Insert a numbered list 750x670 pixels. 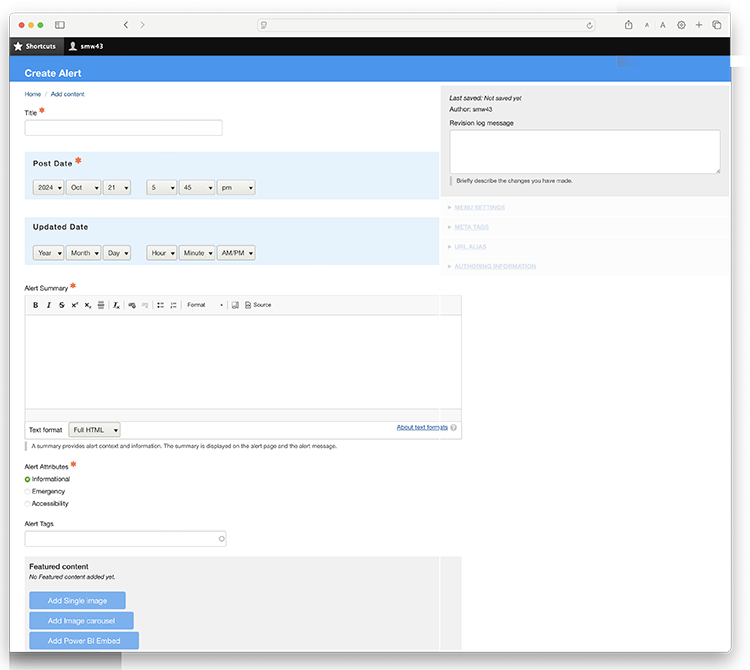click(x=174, y=305)
